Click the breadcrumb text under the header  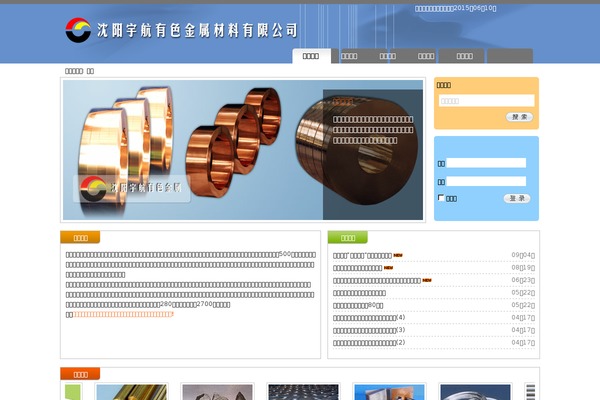(x=80, y=71)
